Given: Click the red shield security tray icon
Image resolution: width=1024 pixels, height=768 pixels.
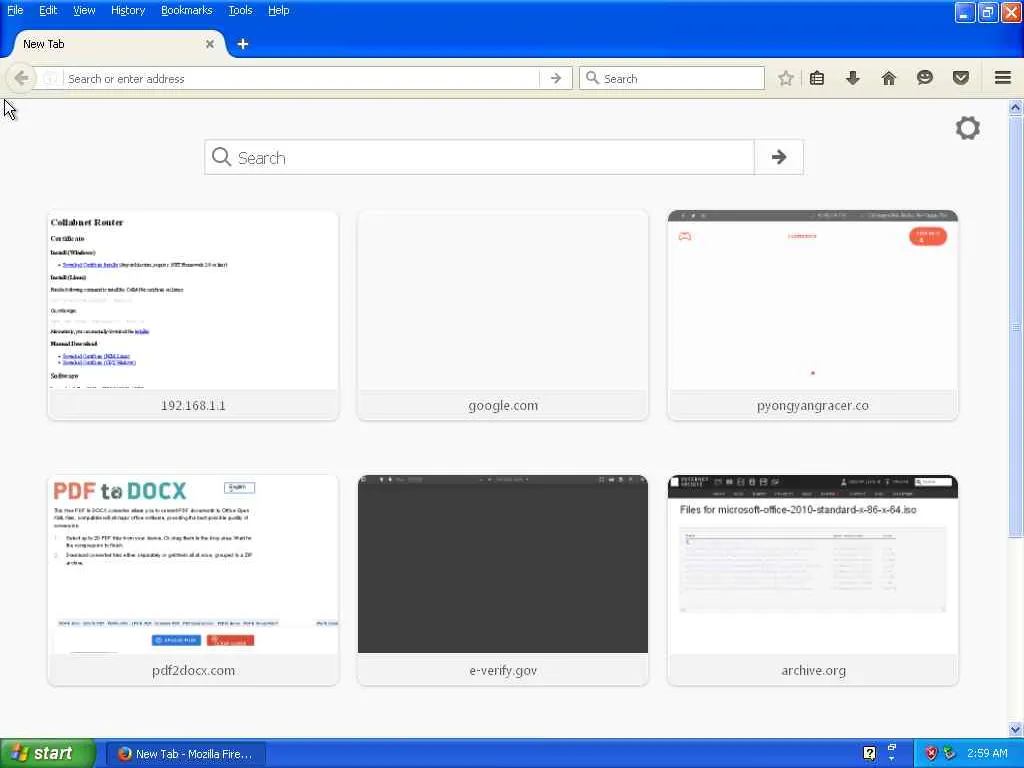Looking at the screenshot, I should point(931,754).
